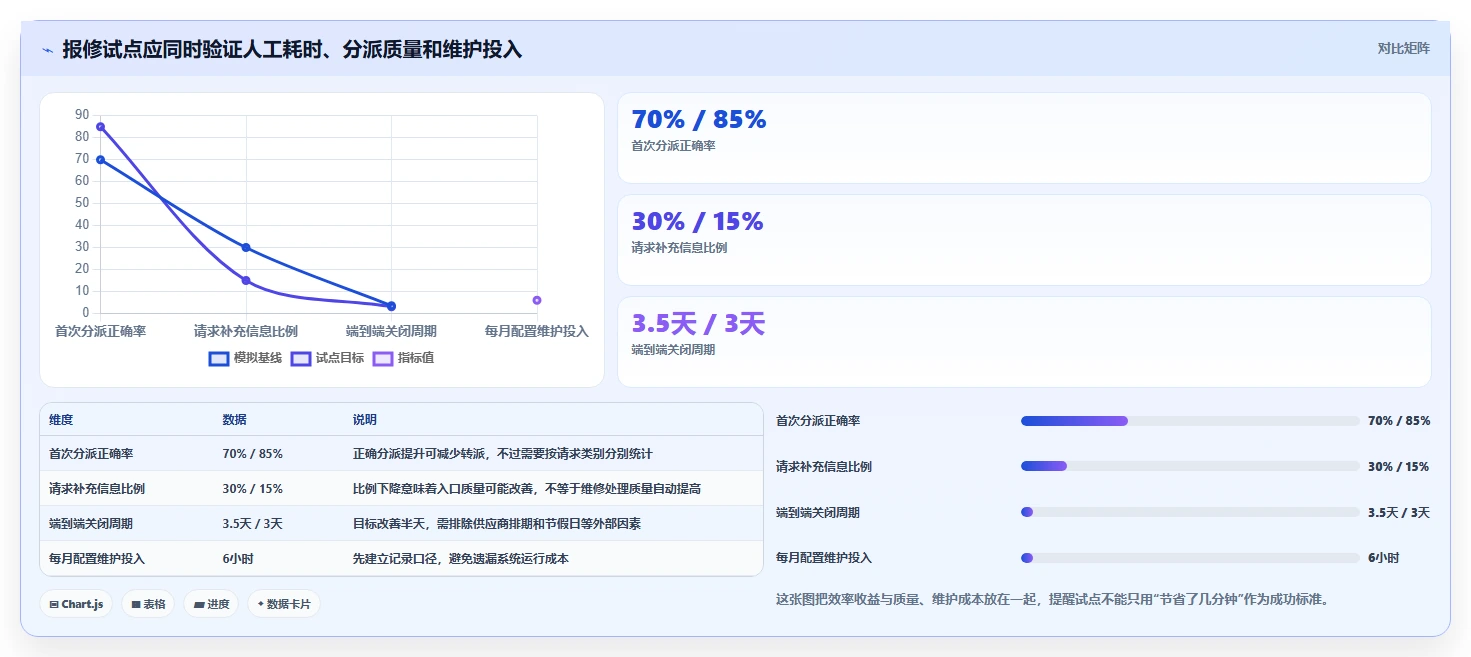
Task: Click the 模拟基线 data point at 请求补充信息比例
Action: [x=246, y=248]
